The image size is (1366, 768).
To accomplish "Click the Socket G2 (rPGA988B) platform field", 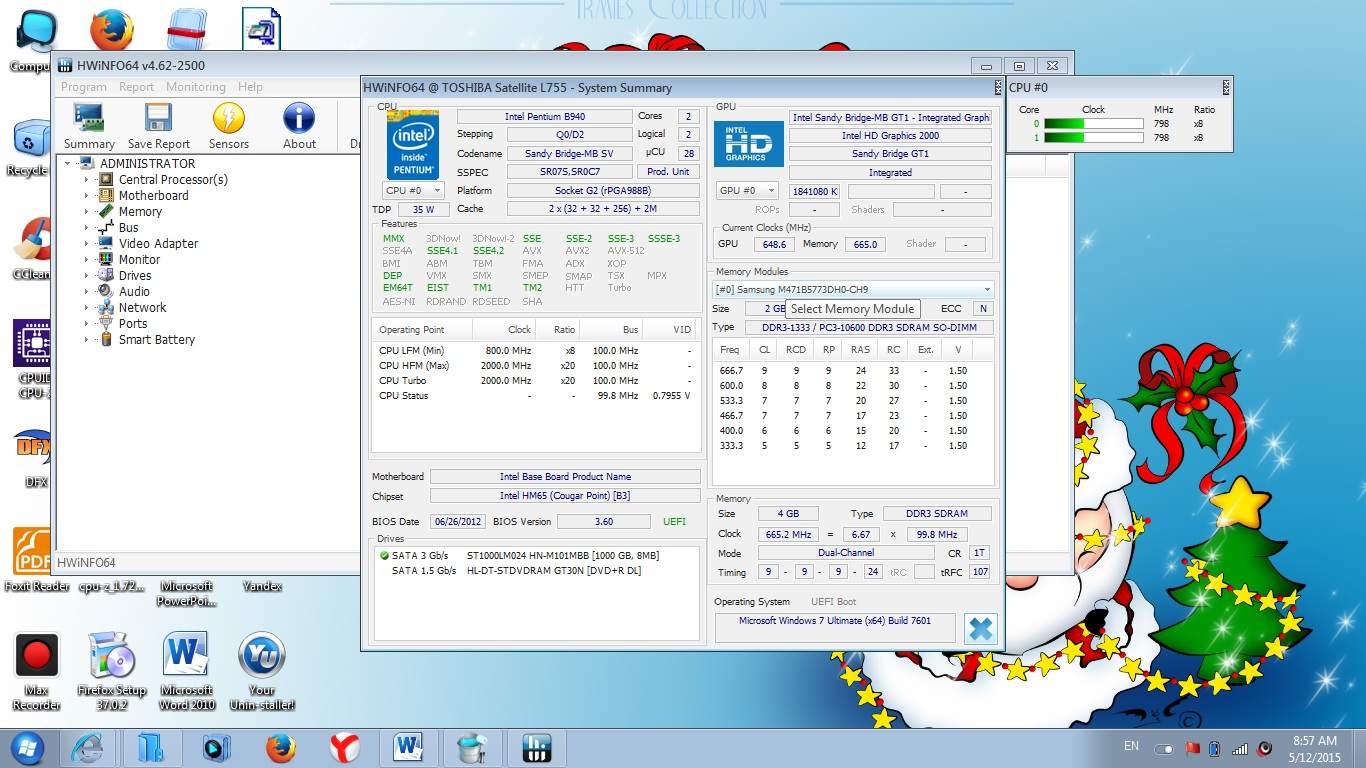I will pos(603,190).
